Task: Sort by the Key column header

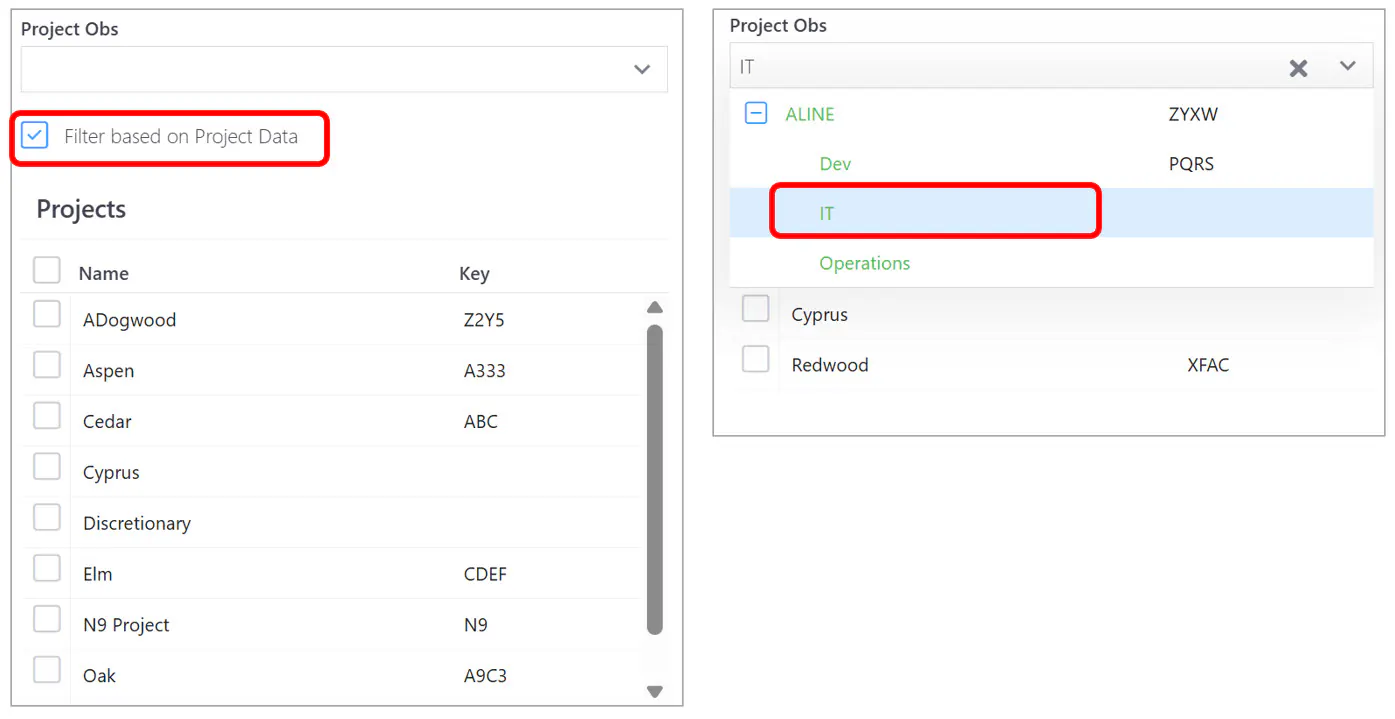Action: pyautogui.click(x=474, y=273)
